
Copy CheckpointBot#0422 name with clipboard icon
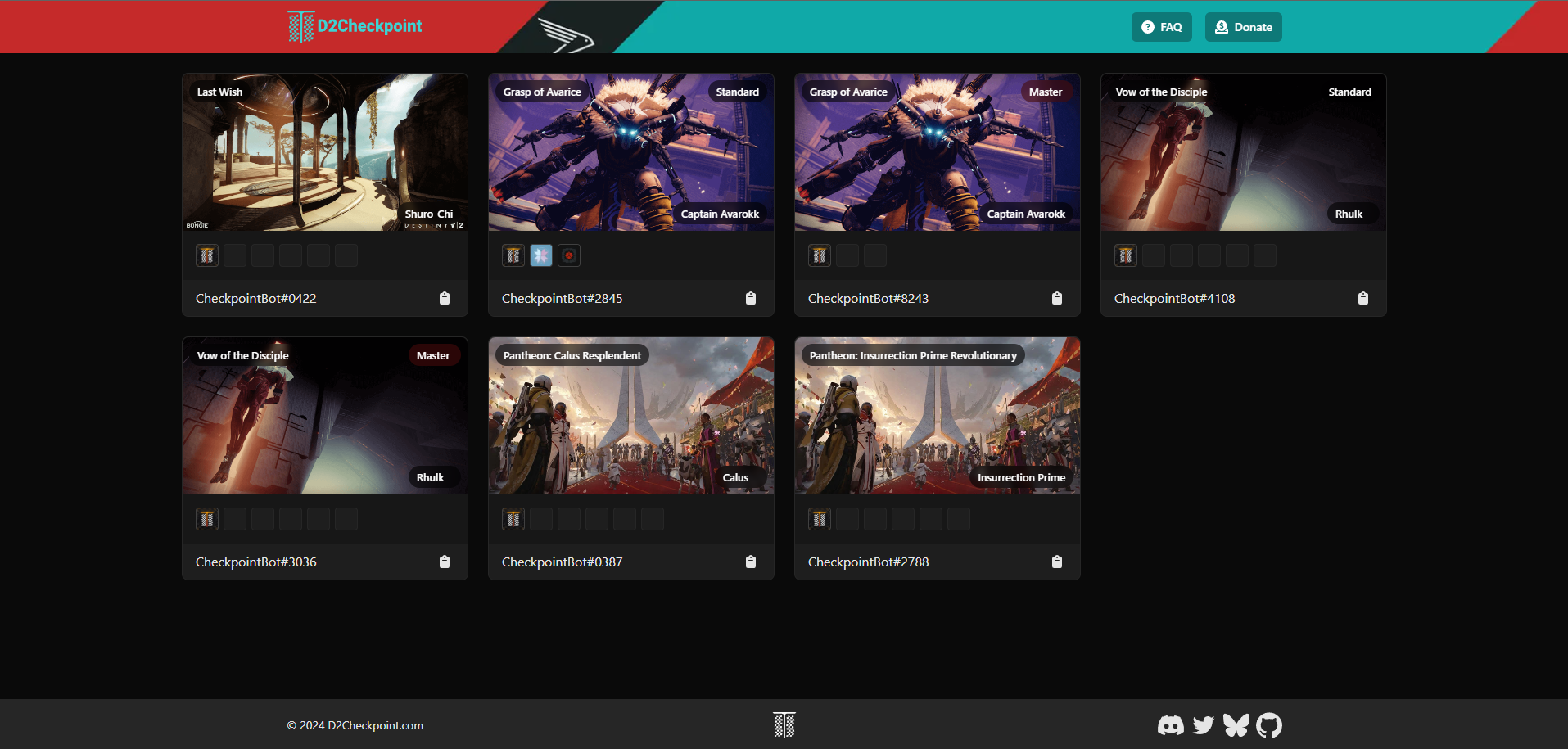click(445, 298)
